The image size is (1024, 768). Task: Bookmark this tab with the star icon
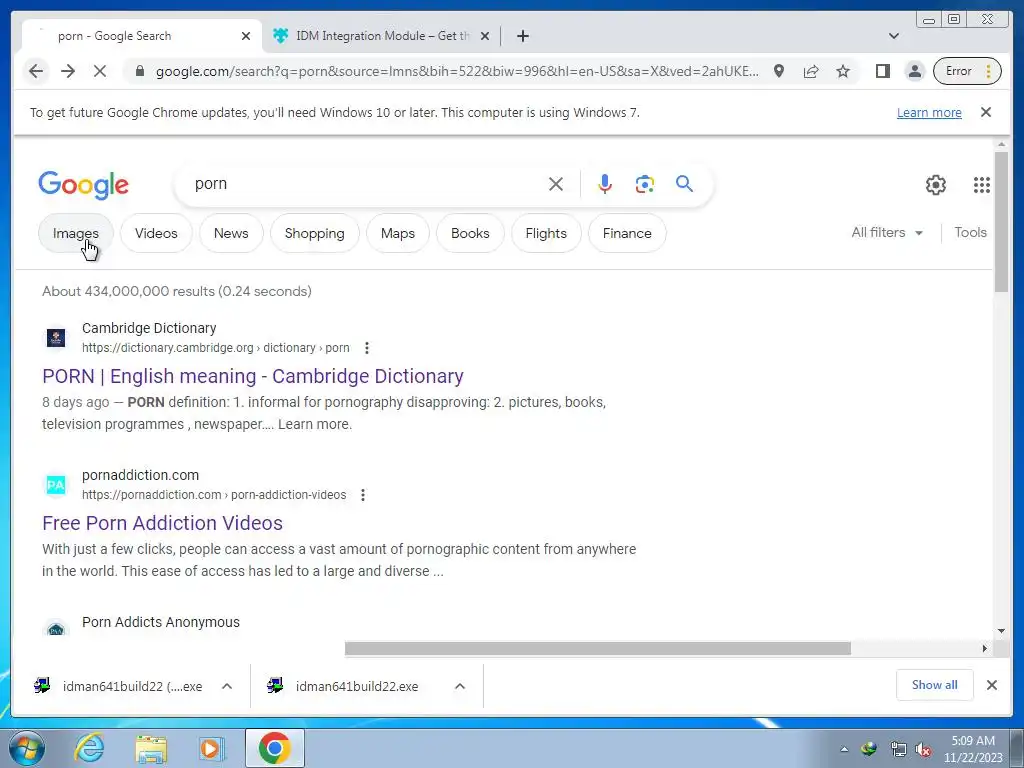coord(843,71)
